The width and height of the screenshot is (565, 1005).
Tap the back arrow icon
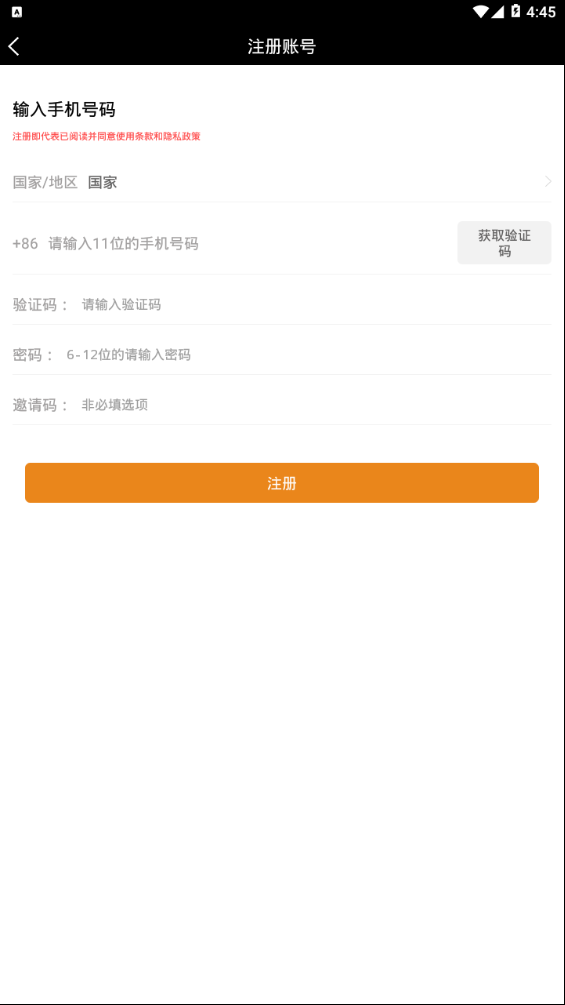[x=14, y=46]
